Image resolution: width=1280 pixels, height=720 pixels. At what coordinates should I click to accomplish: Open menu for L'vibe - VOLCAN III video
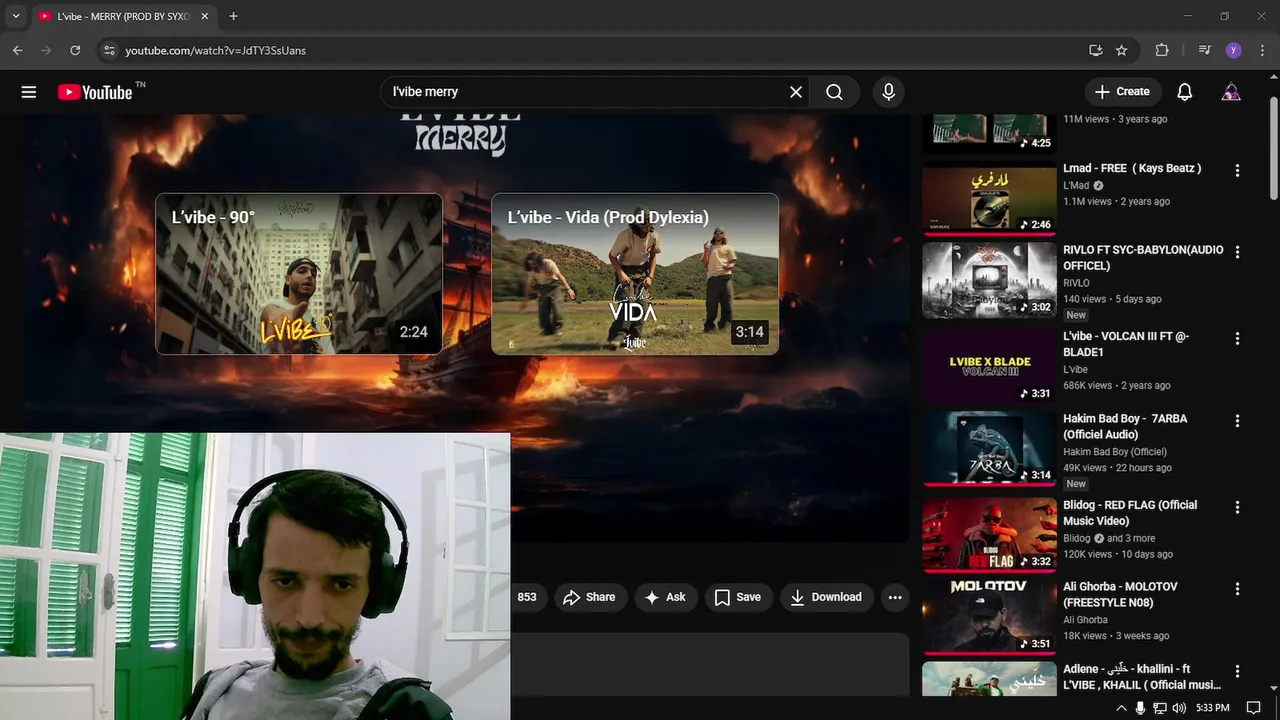click(x=1237, y=339)
